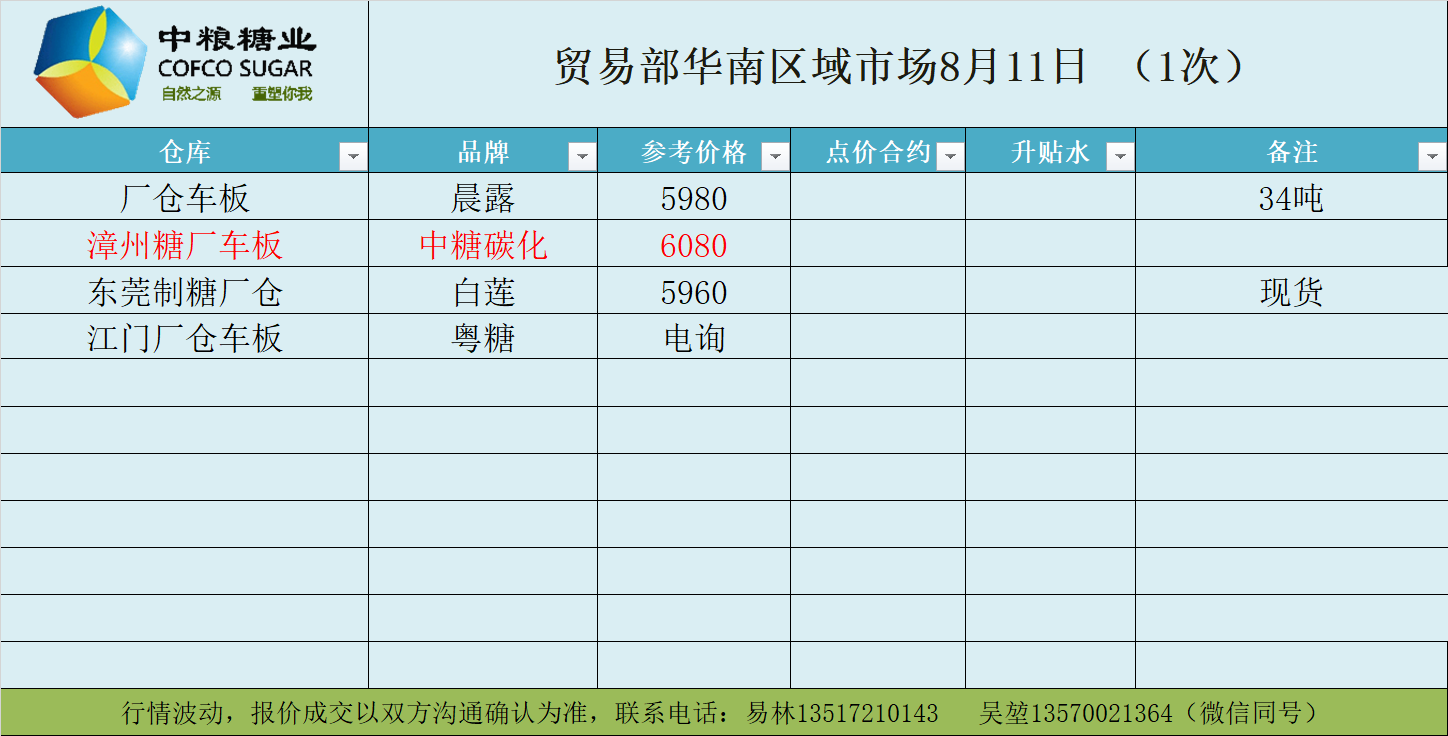This screenshot has height=736, width=1448.
Task: Select the price cell showing 5980
Action: (x=694, y=198)
